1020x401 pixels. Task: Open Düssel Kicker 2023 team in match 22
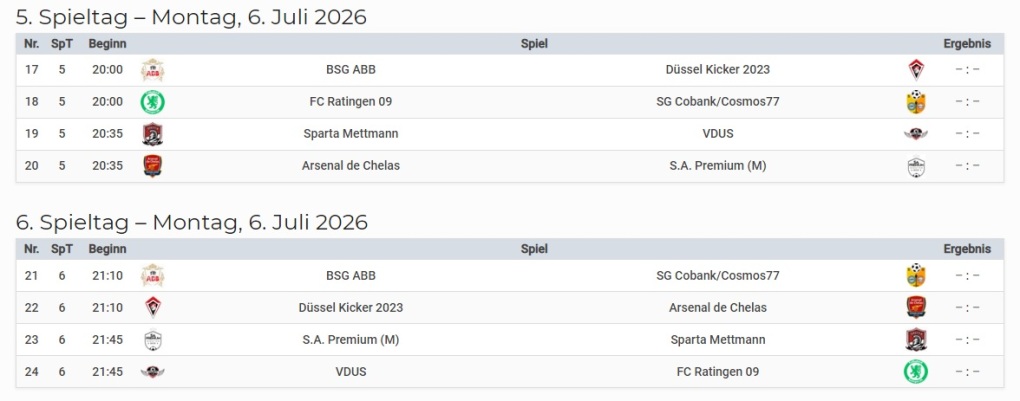click(x=351, y=308)
